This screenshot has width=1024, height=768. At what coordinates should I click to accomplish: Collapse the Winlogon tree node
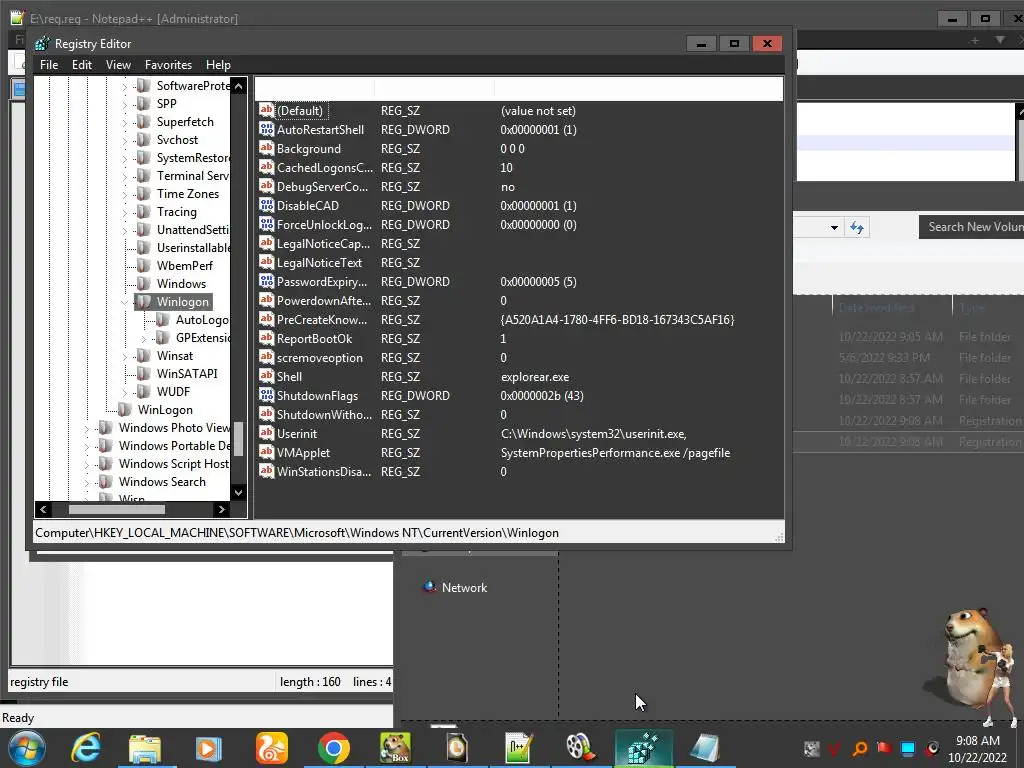point(125,302)
